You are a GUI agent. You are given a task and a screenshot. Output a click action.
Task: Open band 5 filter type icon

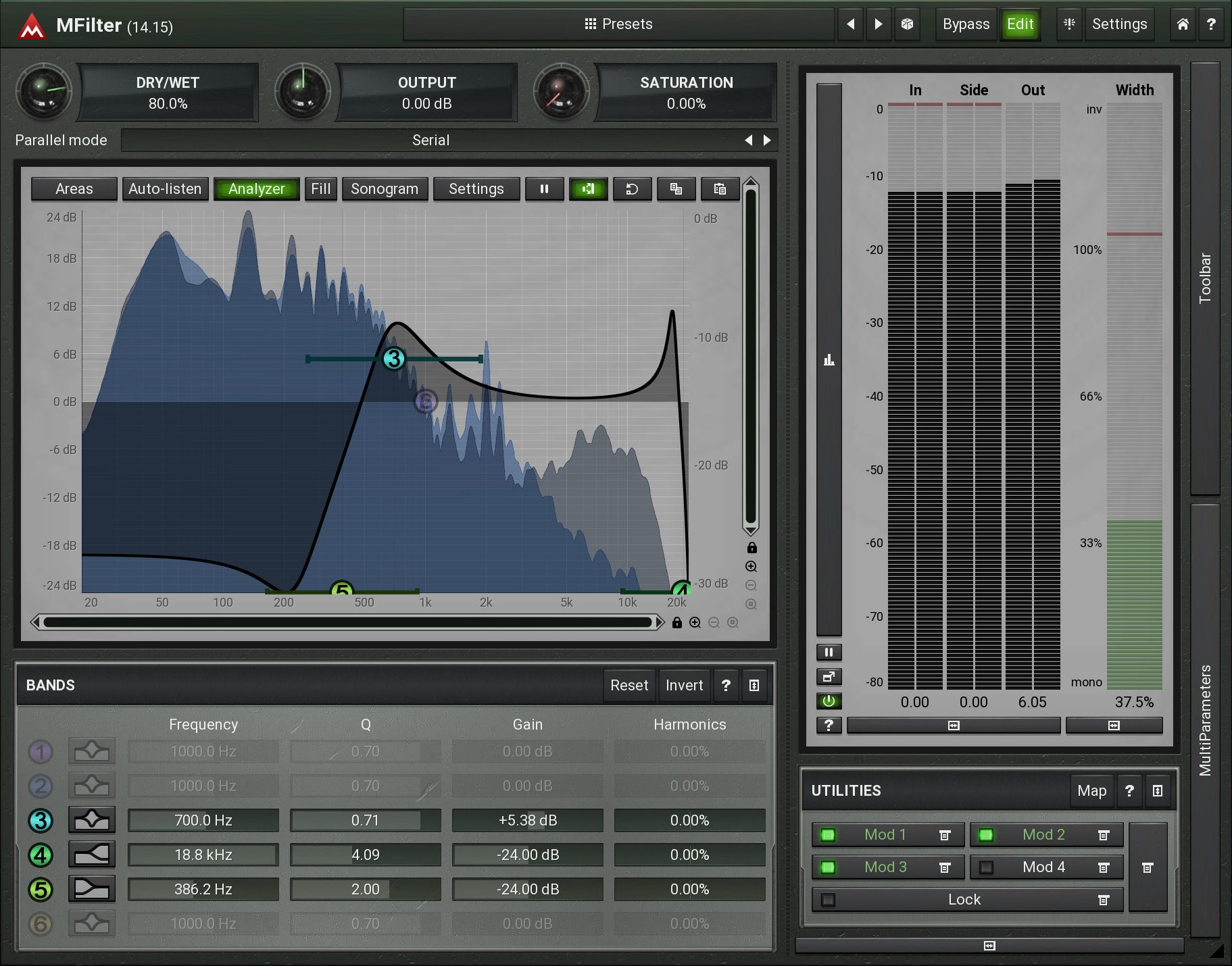92,889
